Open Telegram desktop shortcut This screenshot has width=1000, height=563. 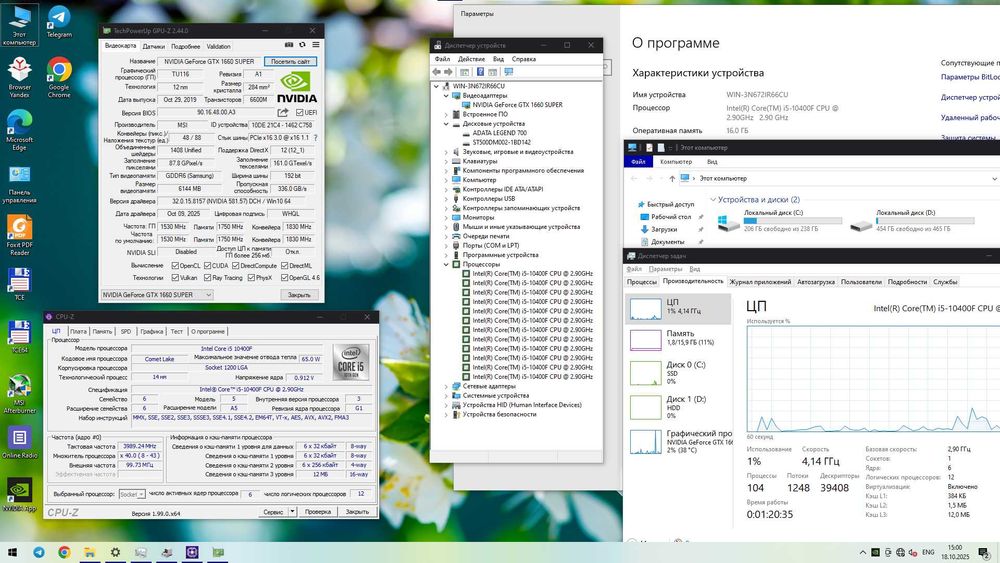(59, 22)
